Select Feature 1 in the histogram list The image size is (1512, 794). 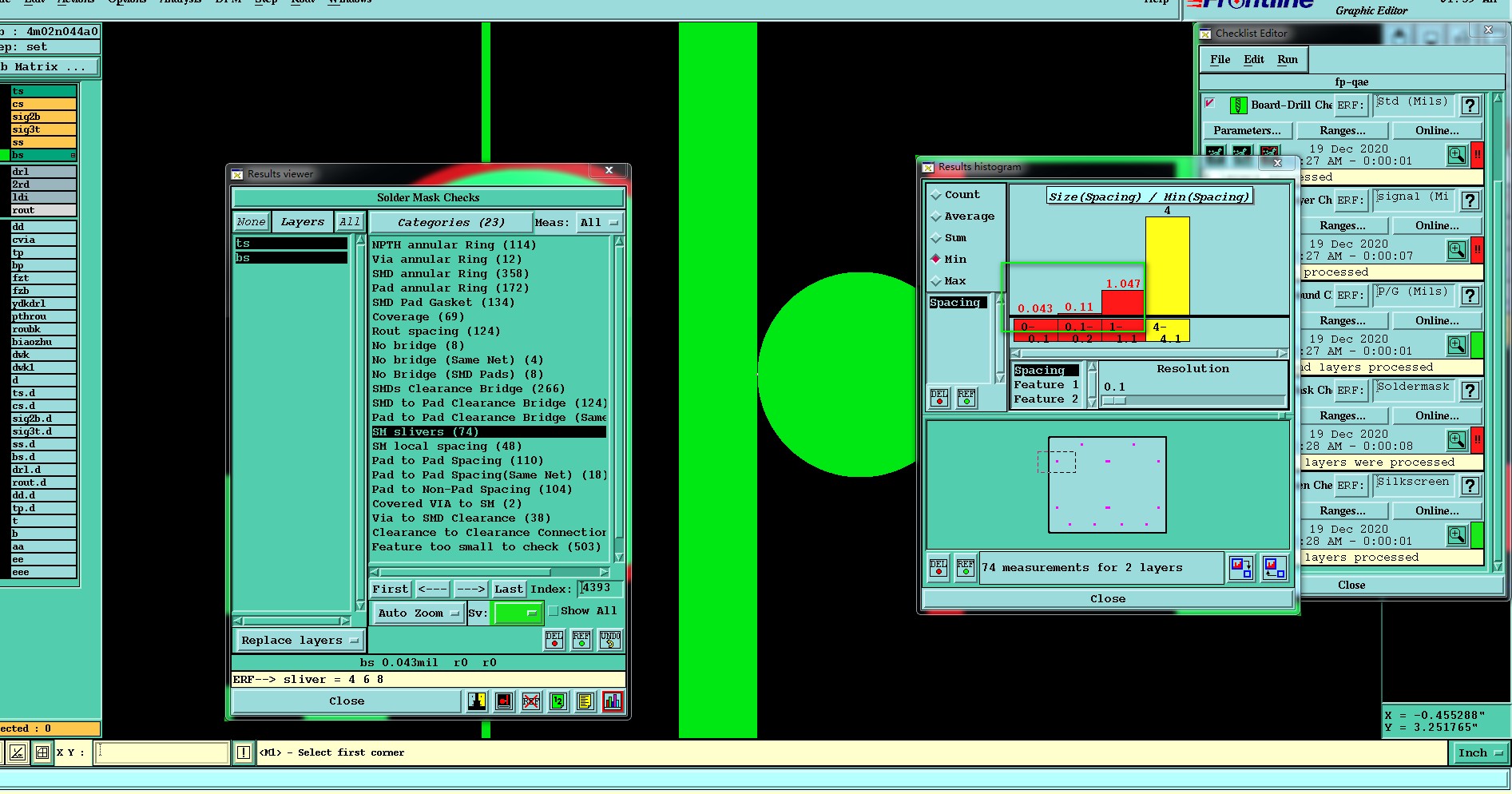1046,385
